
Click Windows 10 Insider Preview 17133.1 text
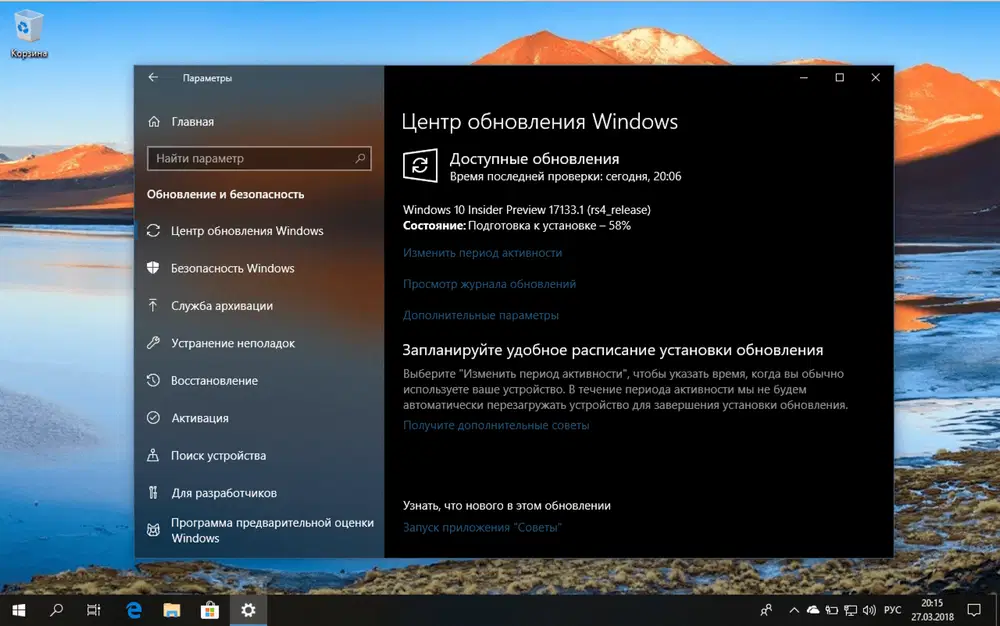(x=527, y=210)
